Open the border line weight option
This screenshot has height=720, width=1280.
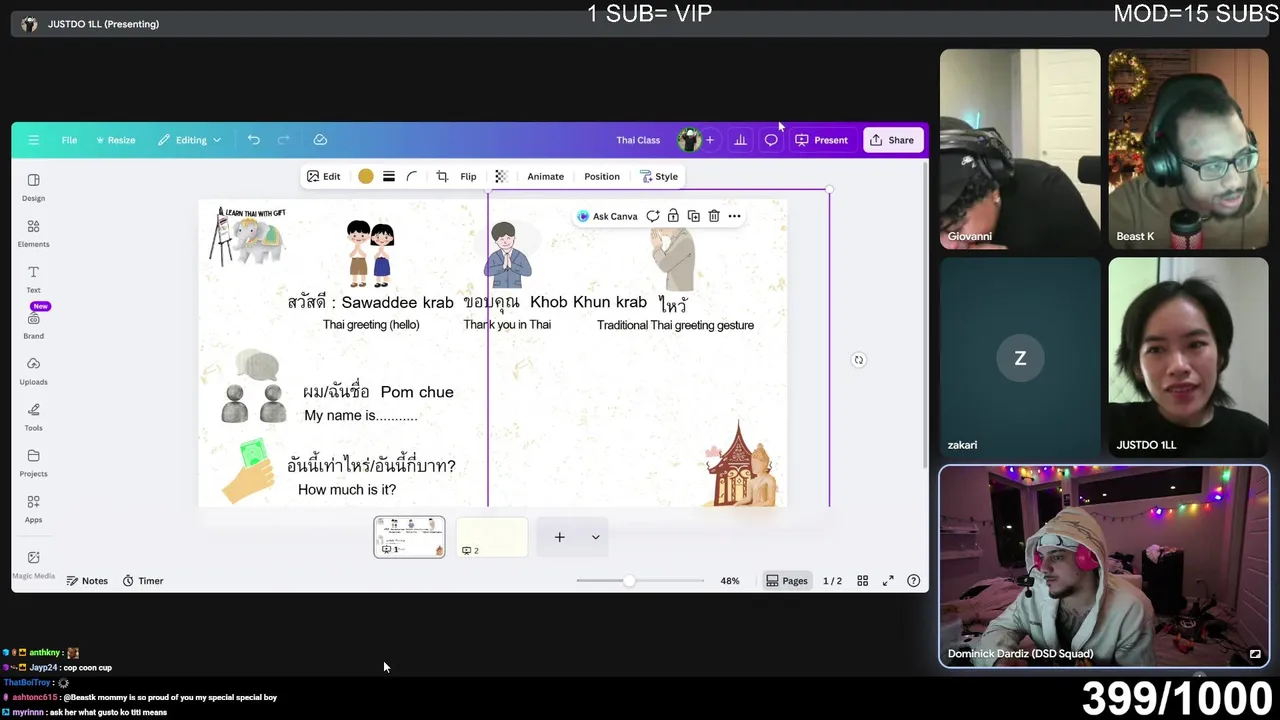click(389, 176)
